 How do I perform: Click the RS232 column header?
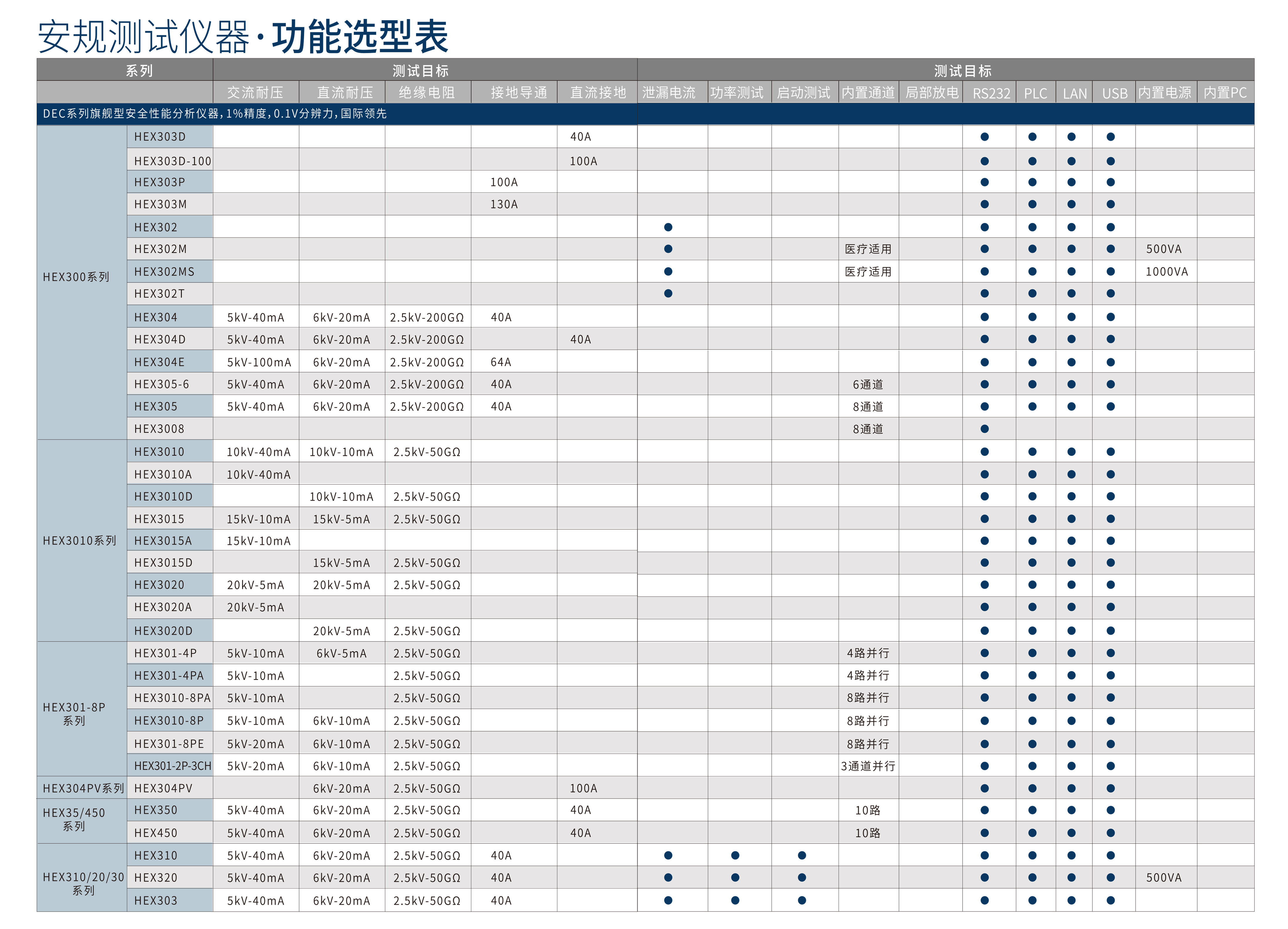989,92
